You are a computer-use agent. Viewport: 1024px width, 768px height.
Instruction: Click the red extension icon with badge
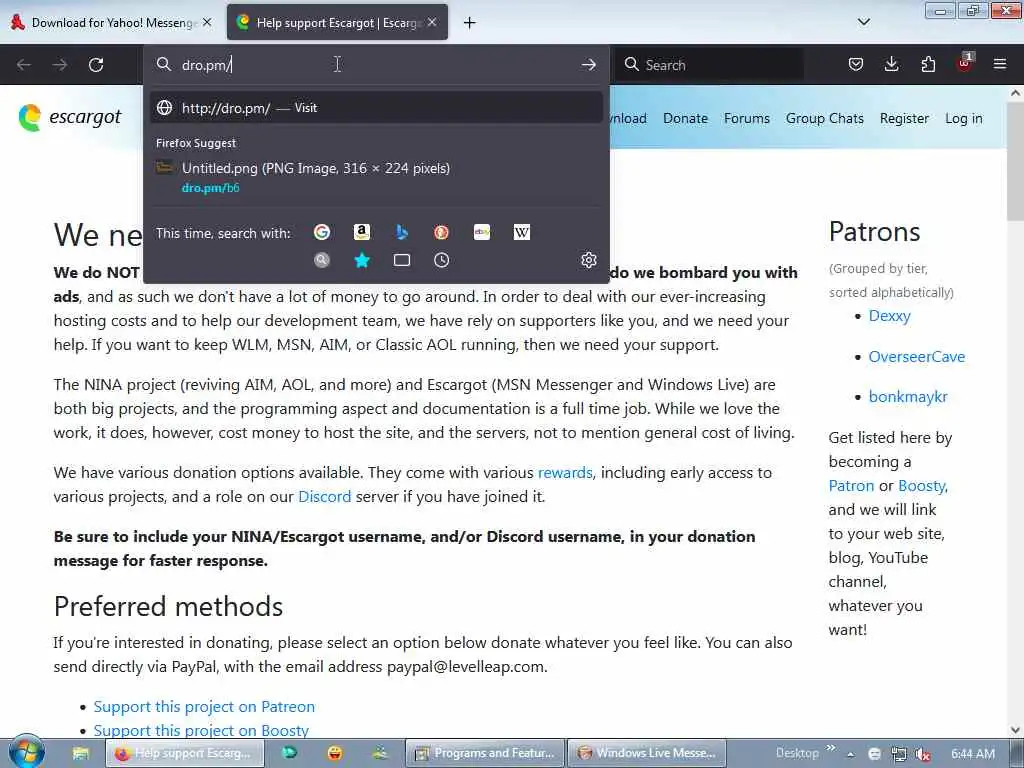(x=964, y=63)
